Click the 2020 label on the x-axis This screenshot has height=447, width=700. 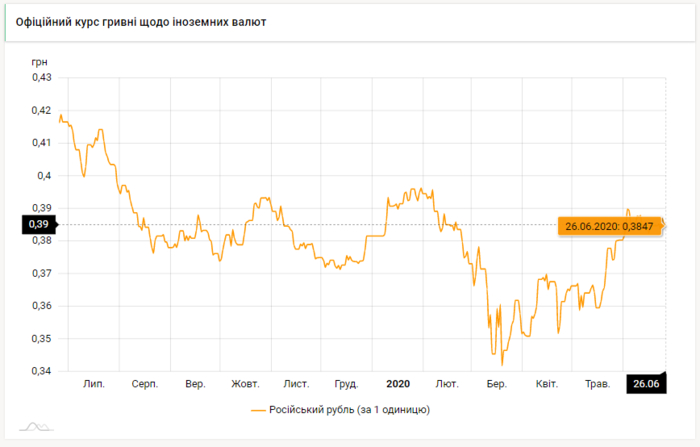[397, 384]
